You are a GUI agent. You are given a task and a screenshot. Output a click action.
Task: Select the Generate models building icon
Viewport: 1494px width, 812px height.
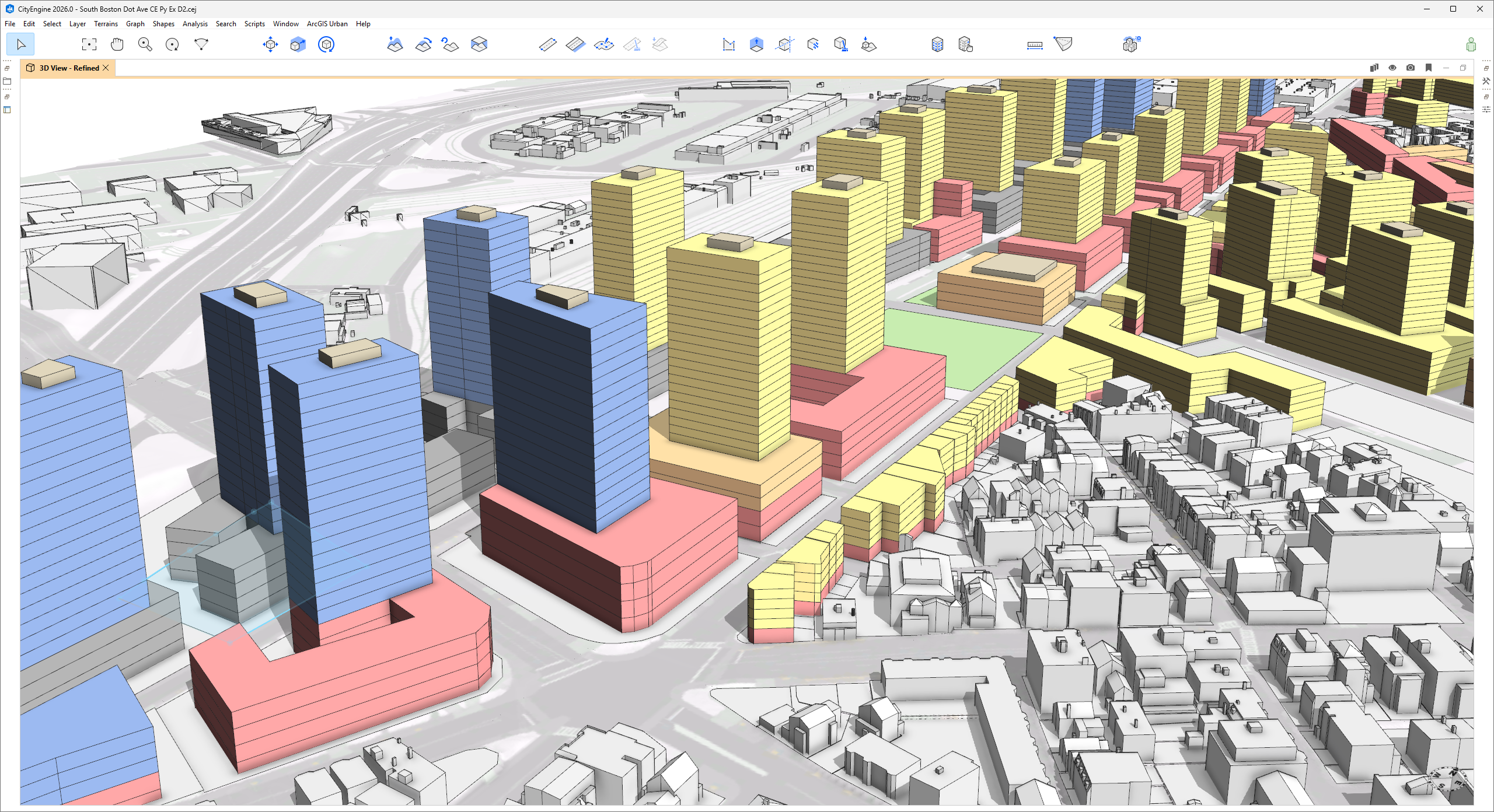click(937, 44)
